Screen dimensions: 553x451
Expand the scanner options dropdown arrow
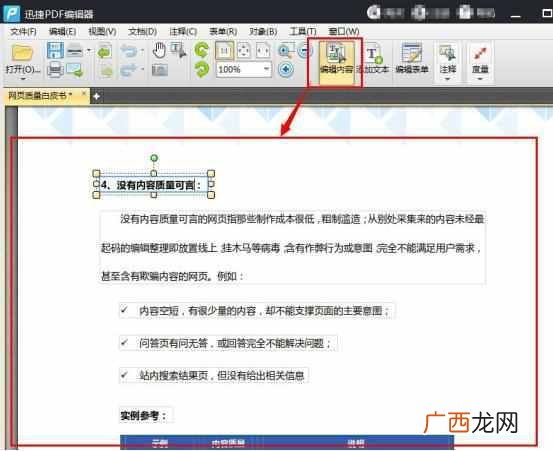pos(89,51)
